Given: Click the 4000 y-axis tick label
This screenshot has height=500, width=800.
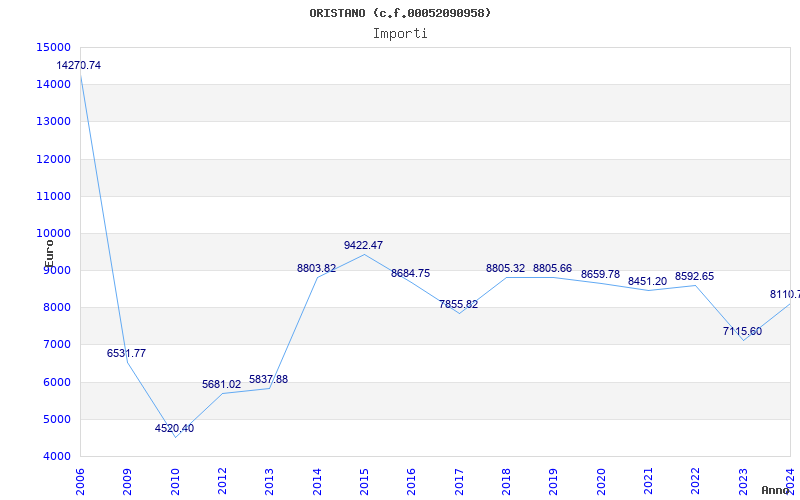Looking at the screenshot, I should click(57, 456).
